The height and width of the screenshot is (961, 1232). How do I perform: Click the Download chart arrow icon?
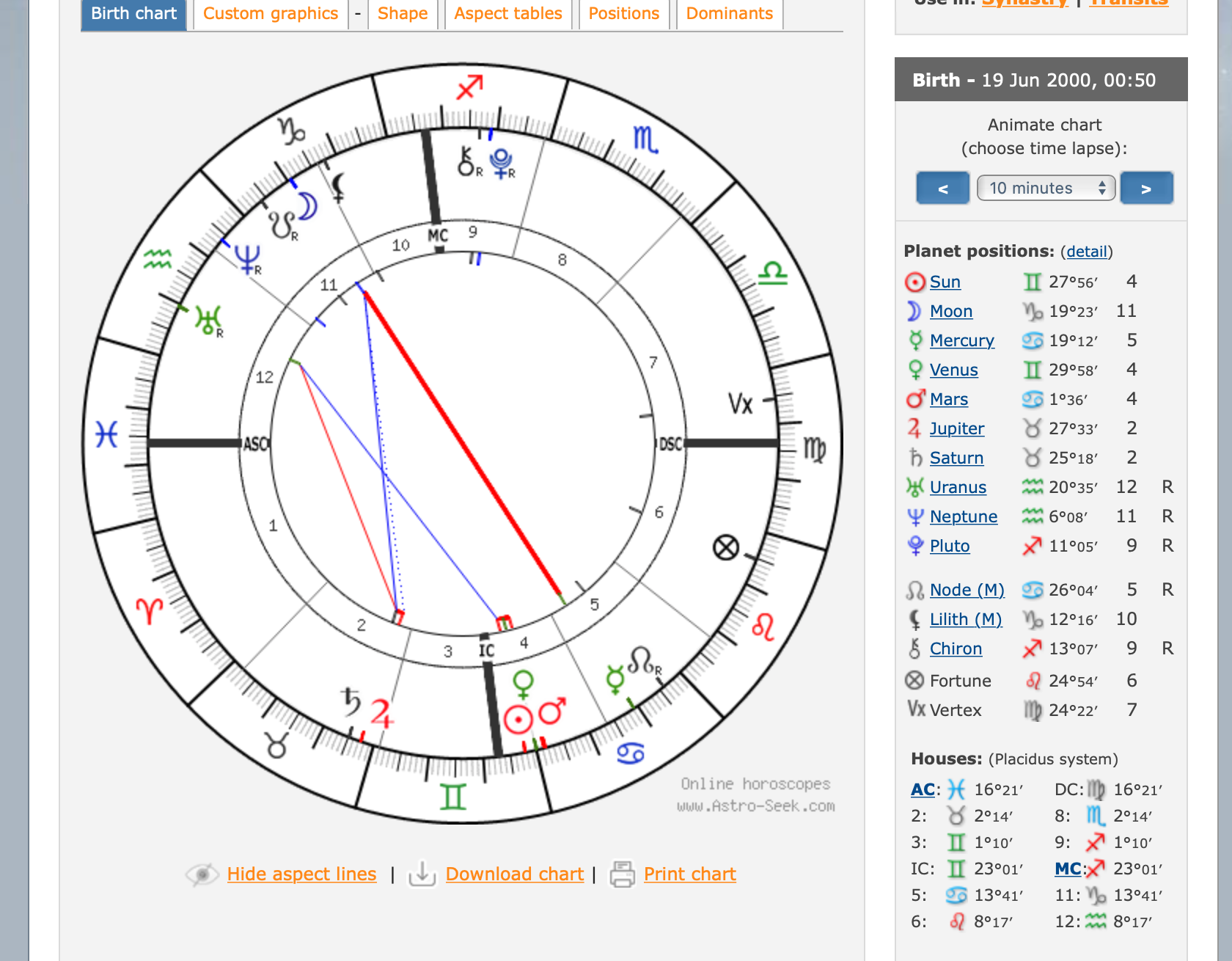(x=422, y=874)
